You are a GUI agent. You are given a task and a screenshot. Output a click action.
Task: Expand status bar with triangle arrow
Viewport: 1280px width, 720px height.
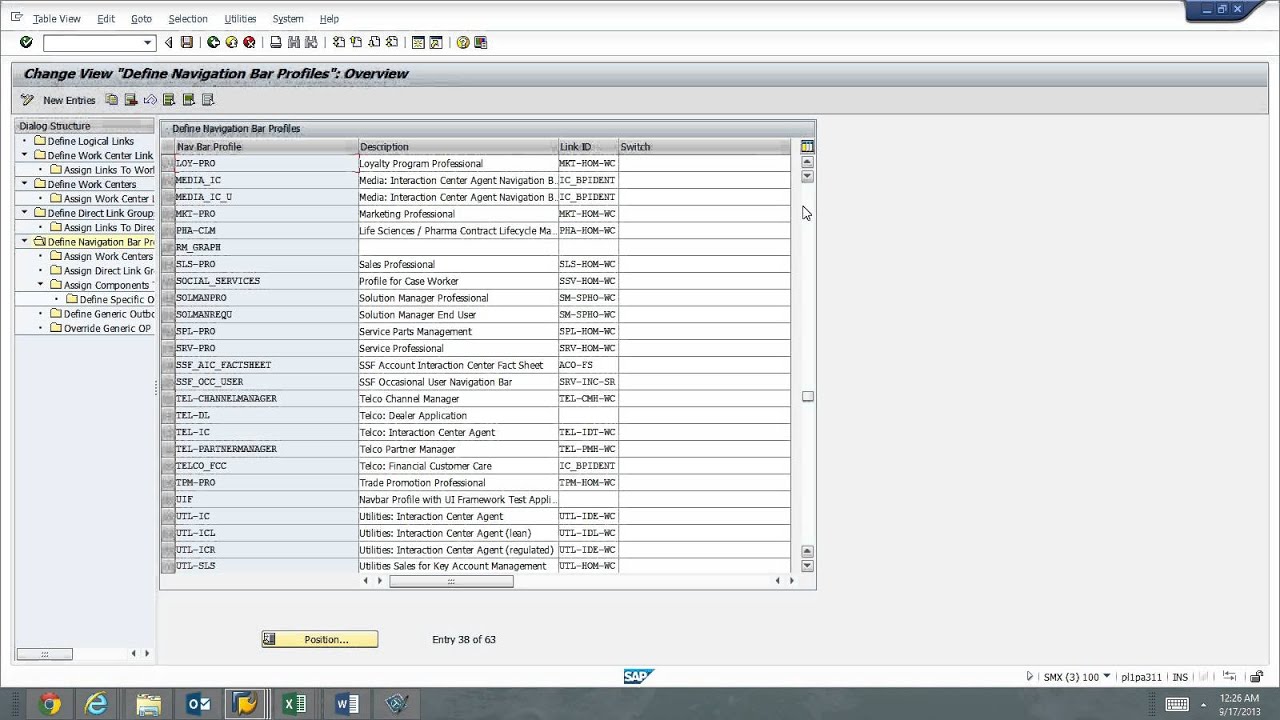(x=1029, y=677)
